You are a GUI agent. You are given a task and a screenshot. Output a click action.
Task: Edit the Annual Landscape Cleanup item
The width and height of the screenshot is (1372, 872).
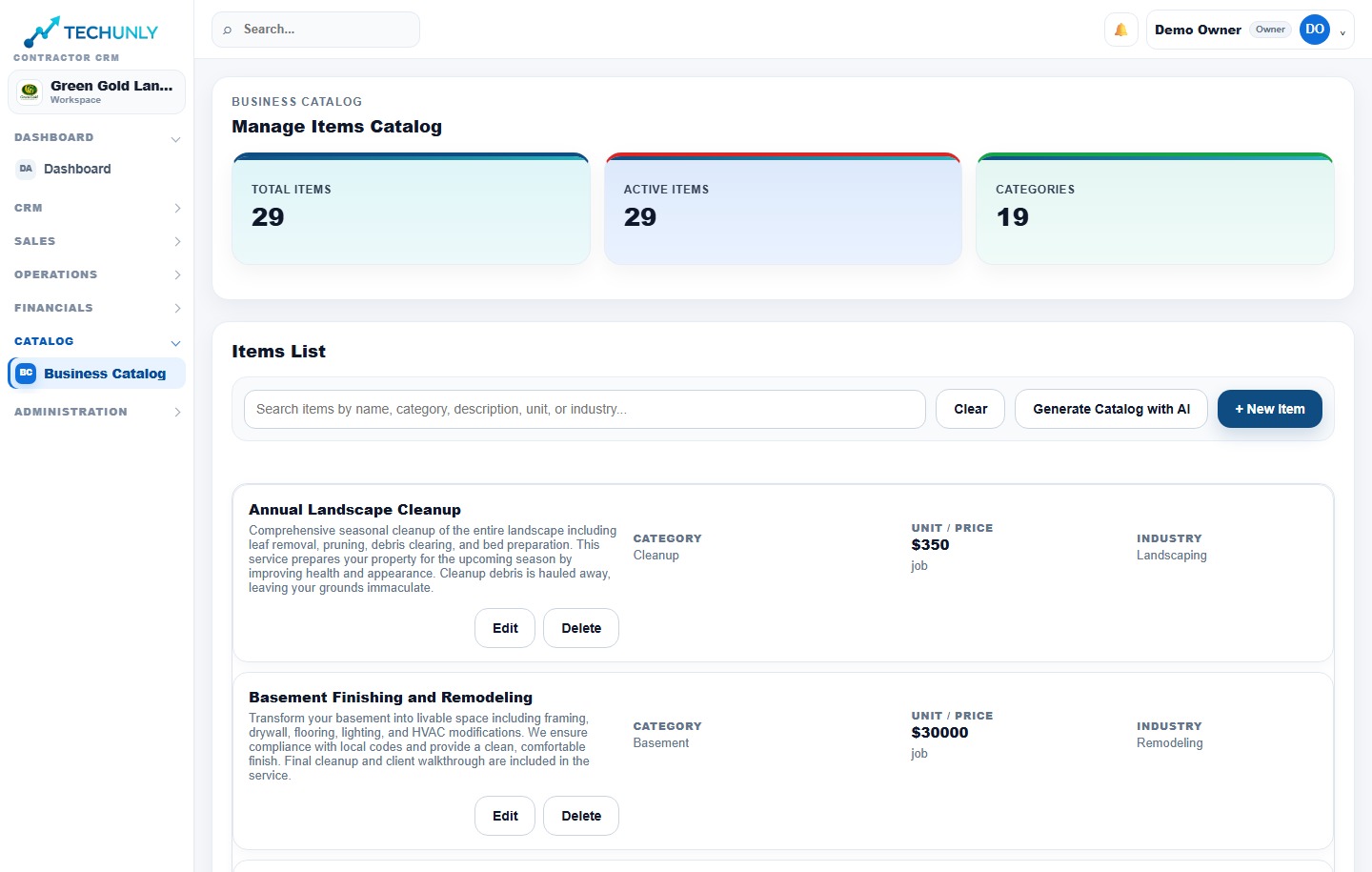[505, 628]
